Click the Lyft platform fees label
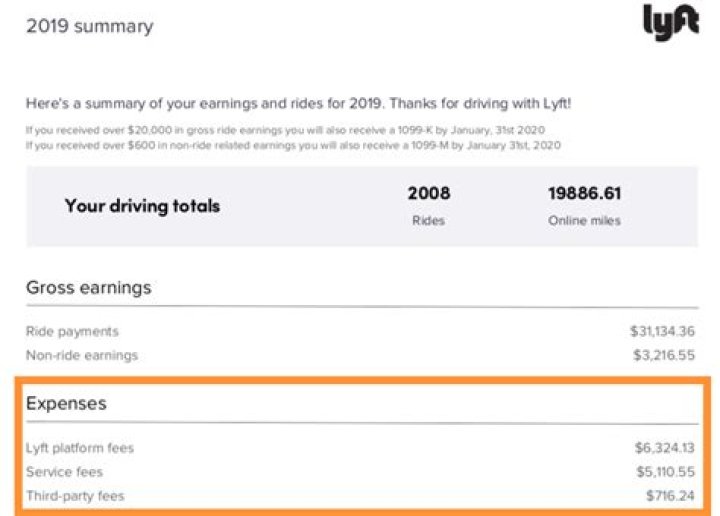Image resolution: width=720 pixels, height=516 pixels. point(80,448)
